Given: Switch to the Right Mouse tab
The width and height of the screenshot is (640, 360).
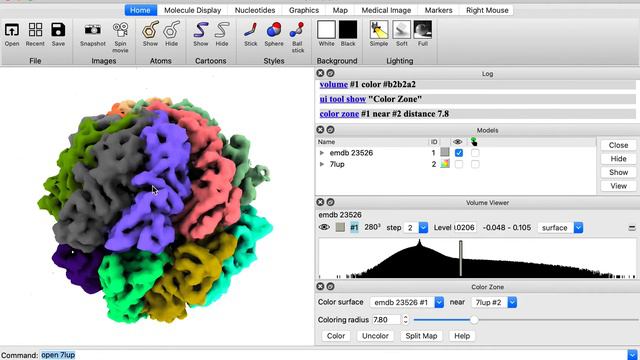Looking at the screenshot, I should pos(487,10).
